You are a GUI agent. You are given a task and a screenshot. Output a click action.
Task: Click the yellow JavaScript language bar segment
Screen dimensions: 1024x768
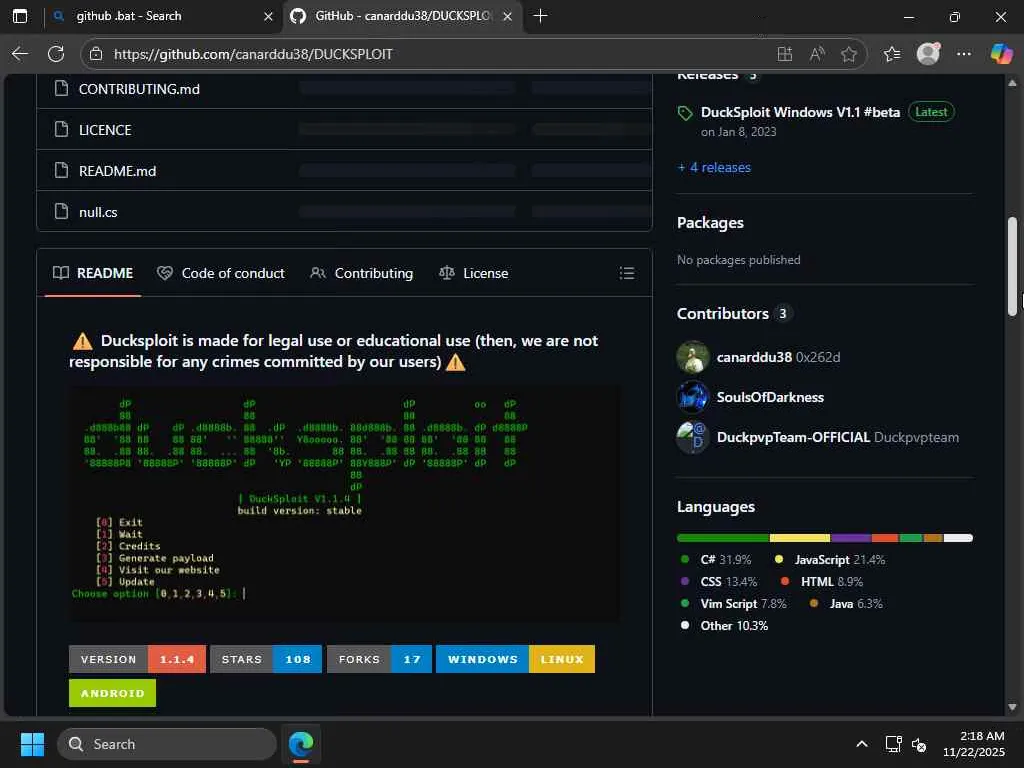point(800,538)
